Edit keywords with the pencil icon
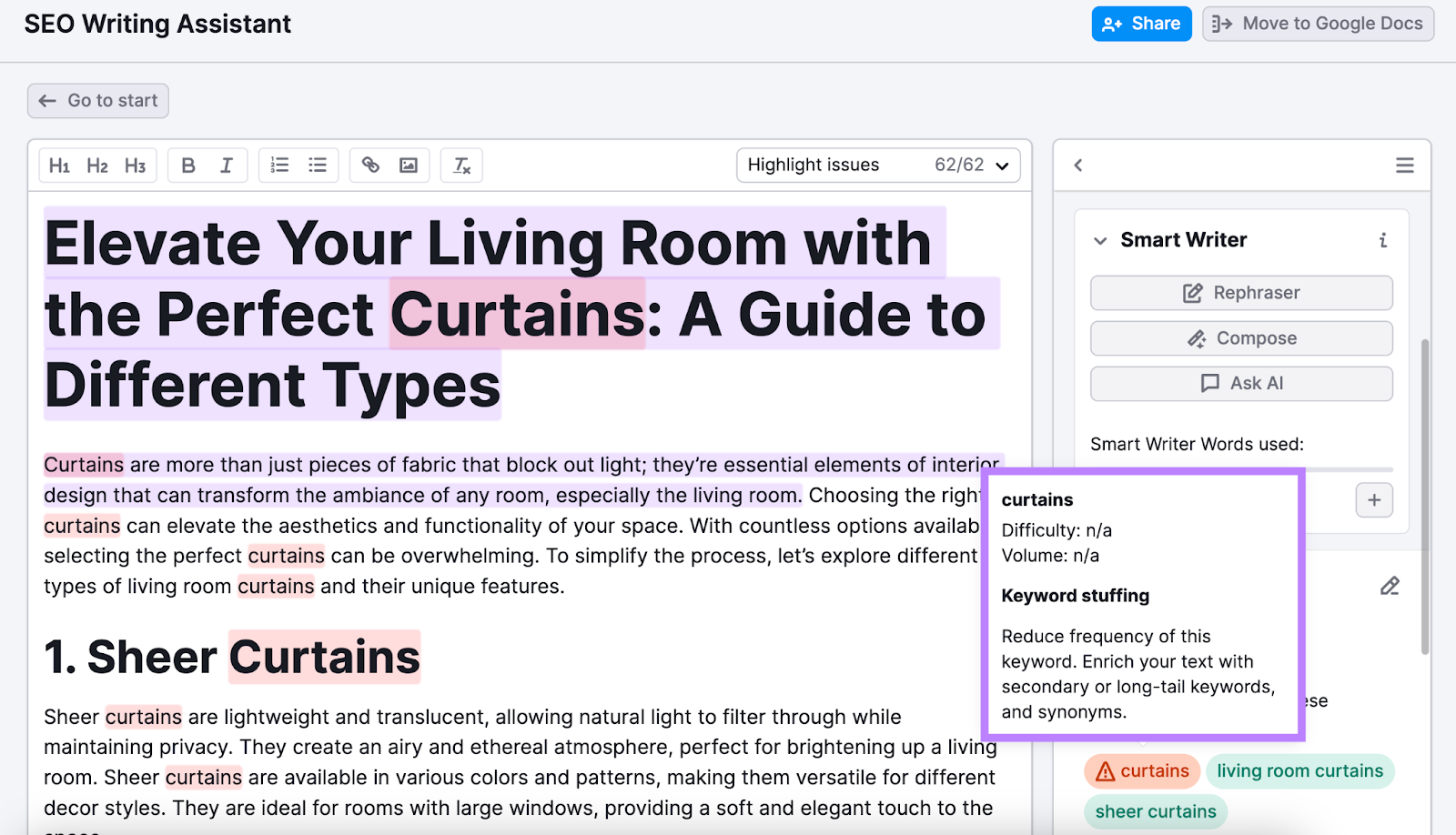Viewport: 1456px width, 835px height. 1390,586
